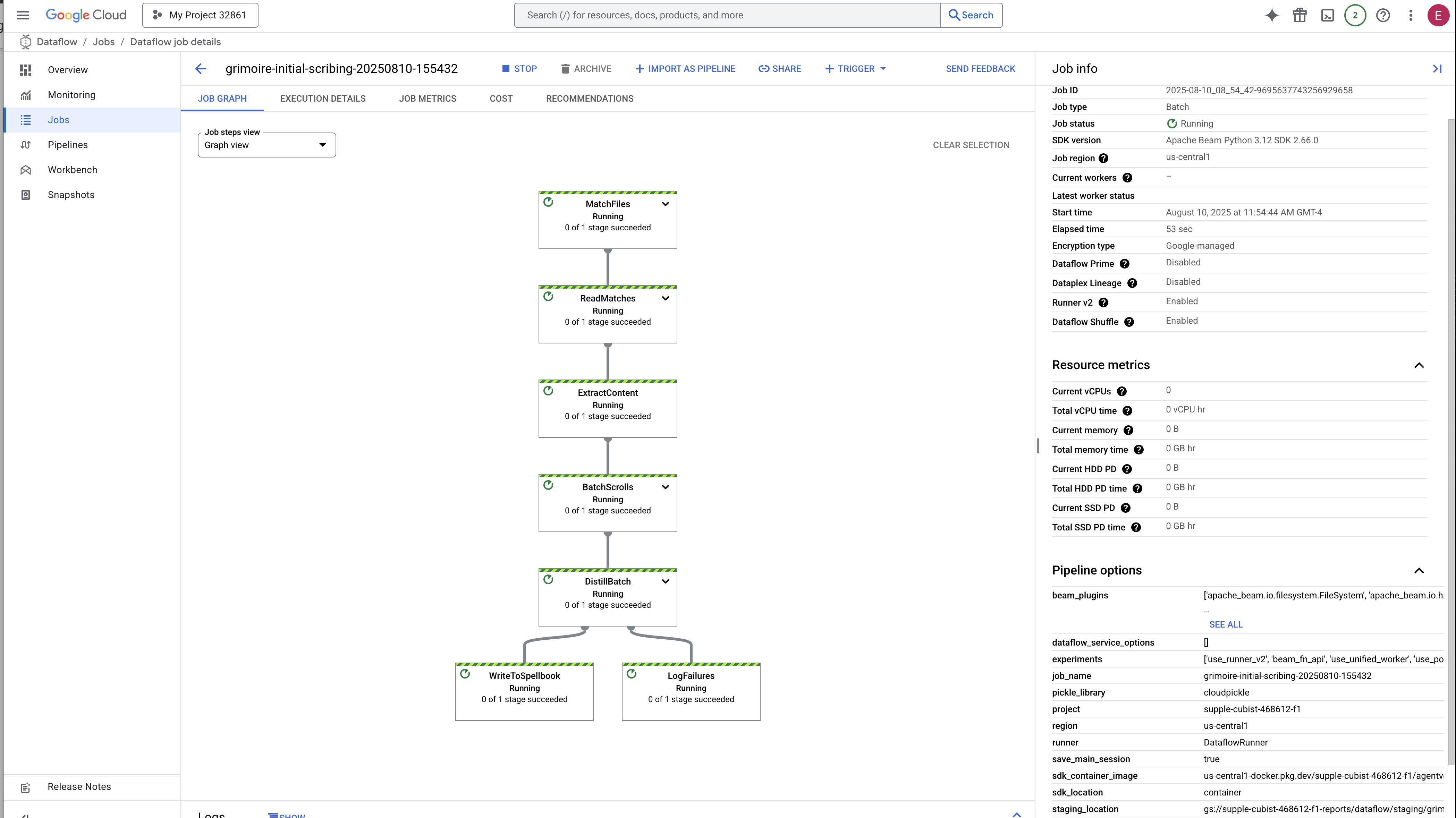The height and width of the screenshot is (818, 1456).
Task: Activate Cloud Shell terminal icon
Action: point(1327,15)
